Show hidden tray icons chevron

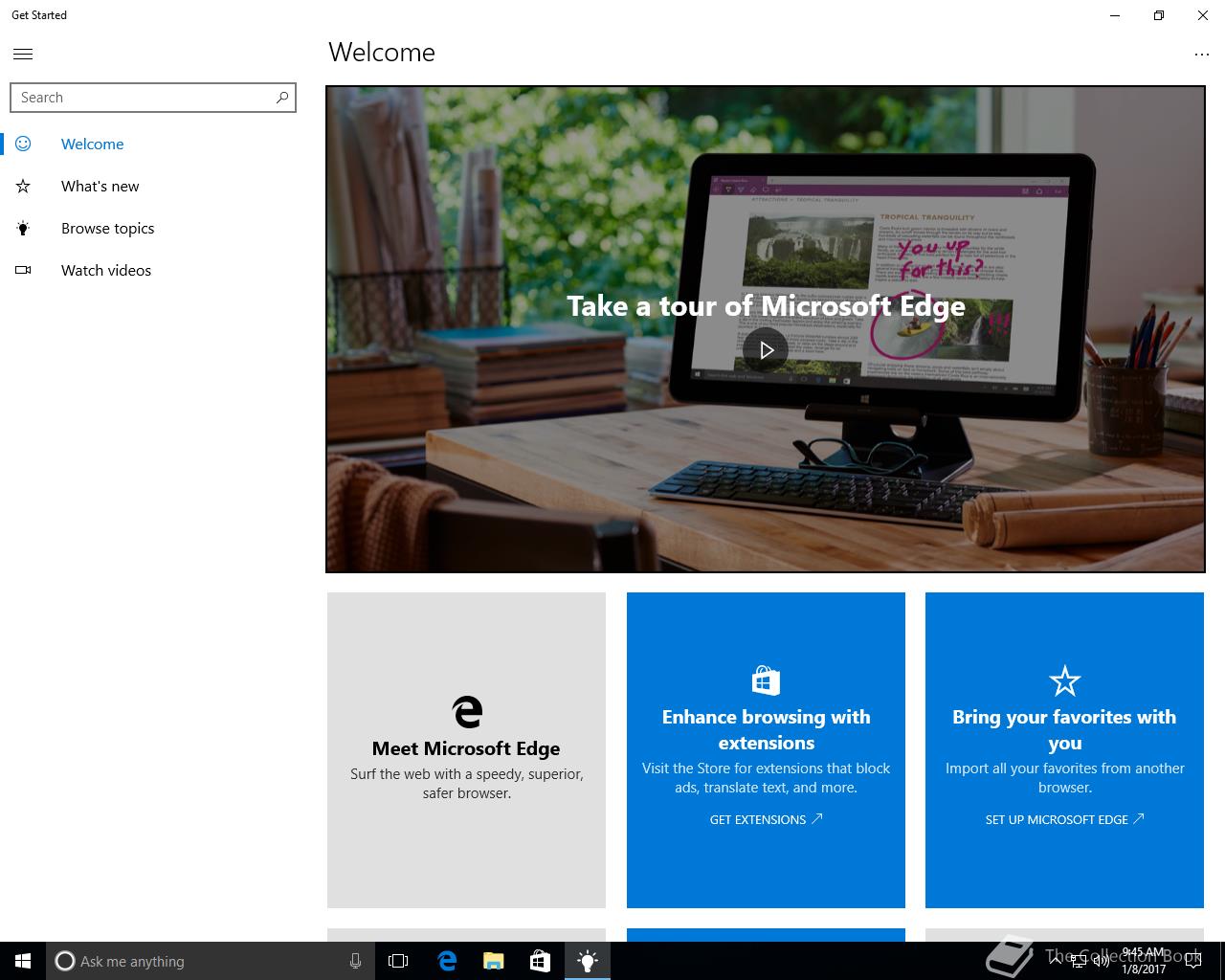point(1056,962)
